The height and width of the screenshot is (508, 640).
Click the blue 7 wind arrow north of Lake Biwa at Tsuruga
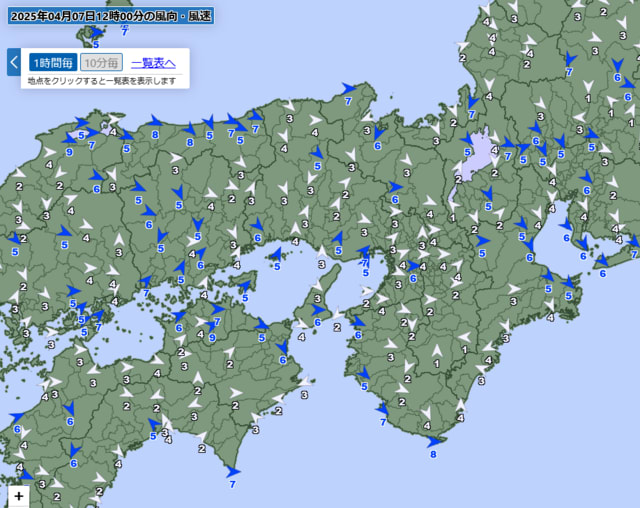point(473,101)
